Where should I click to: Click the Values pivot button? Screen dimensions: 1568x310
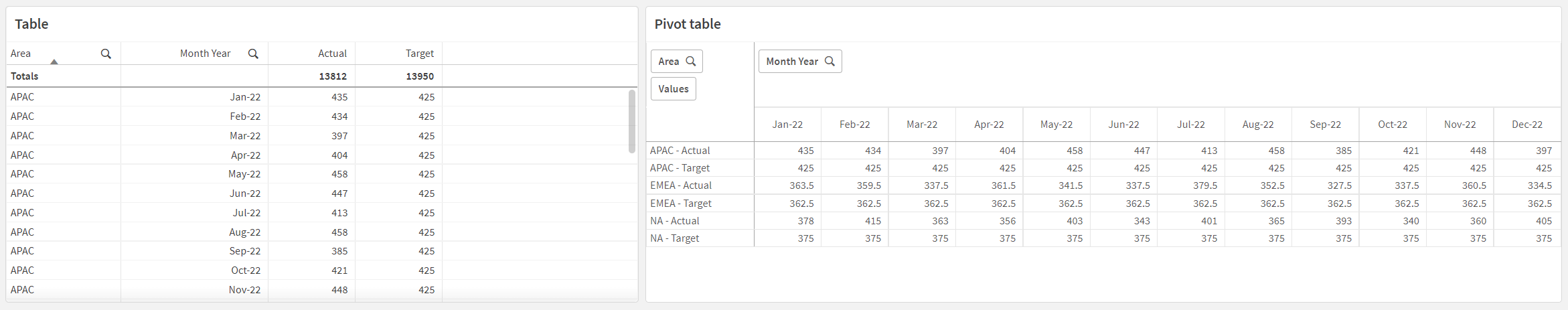click(x=673, y=89)
